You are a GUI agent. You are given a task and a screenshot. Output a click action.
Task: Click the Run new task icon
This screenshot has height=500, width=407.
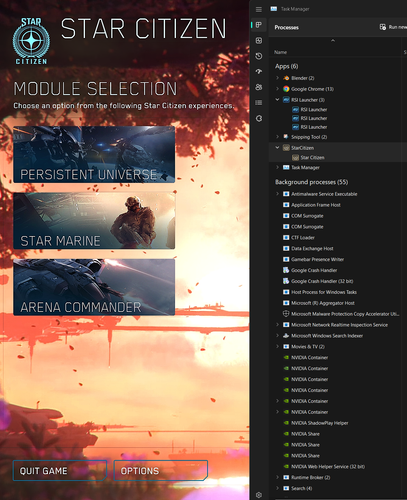(x=383, y=27)
